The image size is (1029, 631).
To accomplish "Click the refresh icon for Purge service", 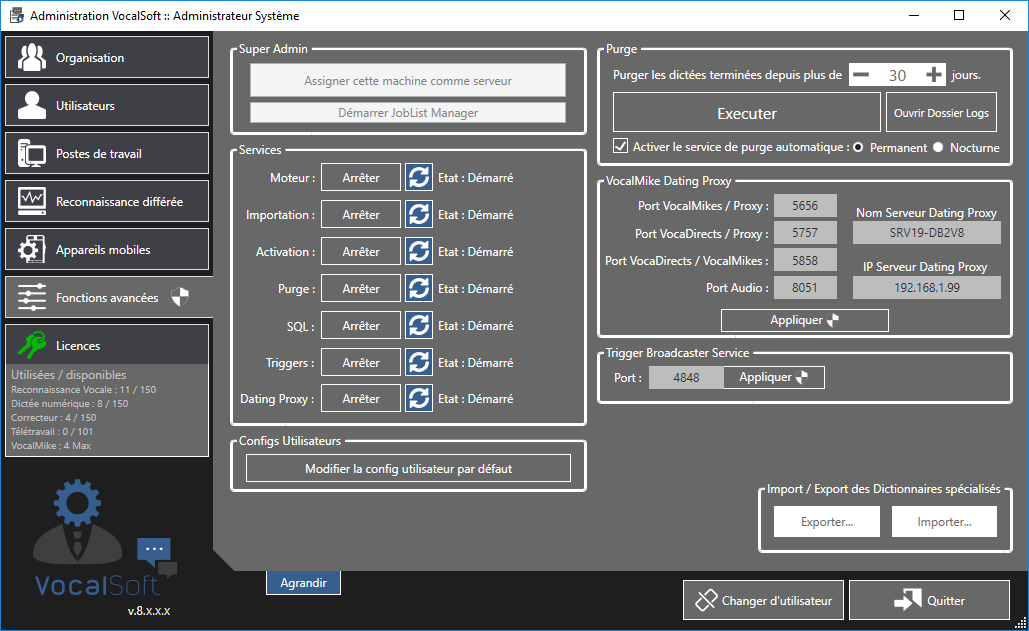I will pos(419,289).
